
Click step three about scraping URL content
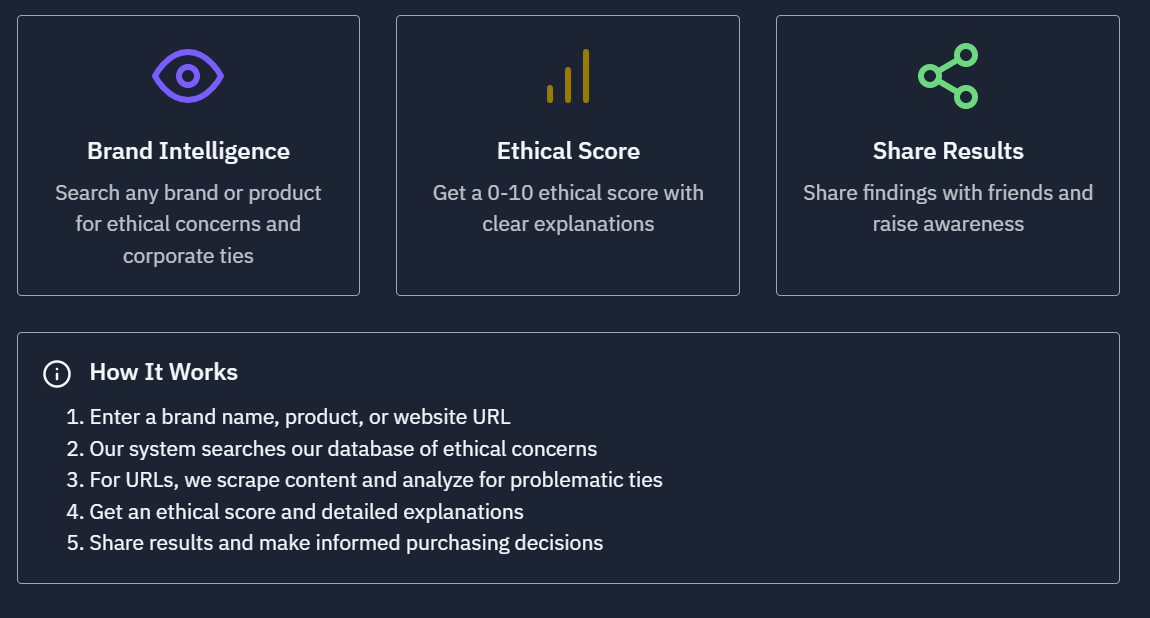click(x=365, y=480)
